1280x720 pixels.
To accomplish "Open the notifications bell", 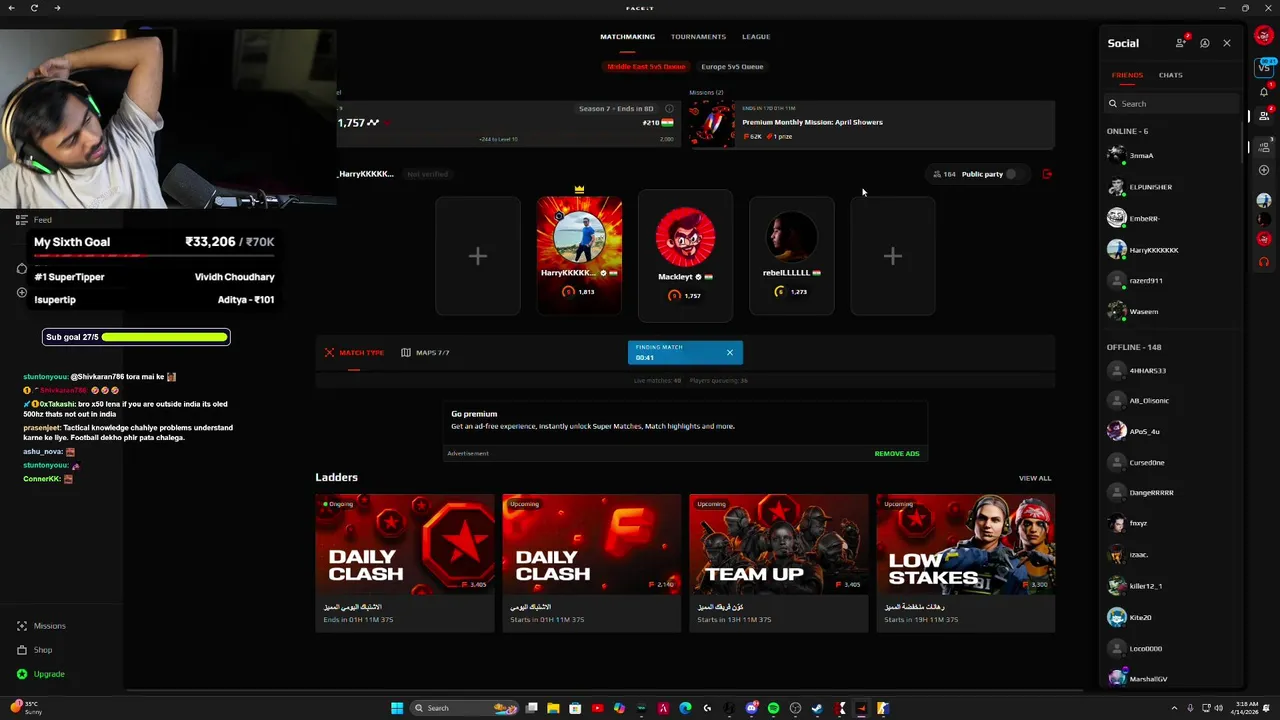I will [x=1264, y=92].
